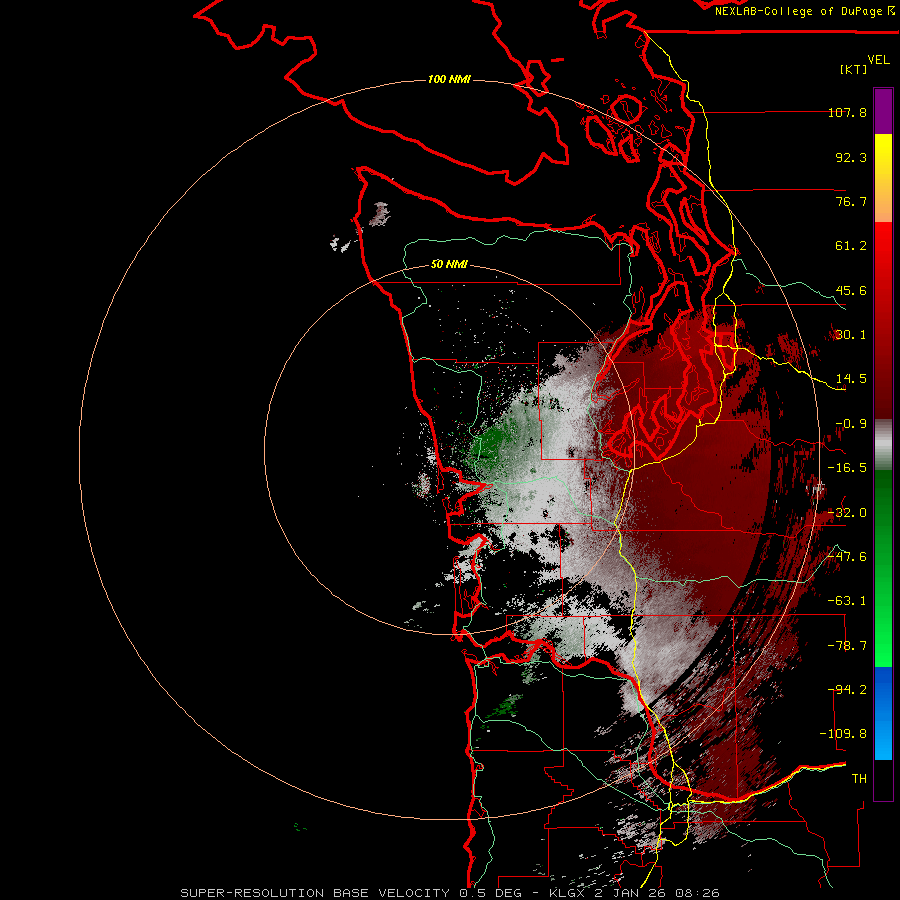Select the 30.1 scale value
The height and width of the screenshot is (900, 900).
(851, 335)
